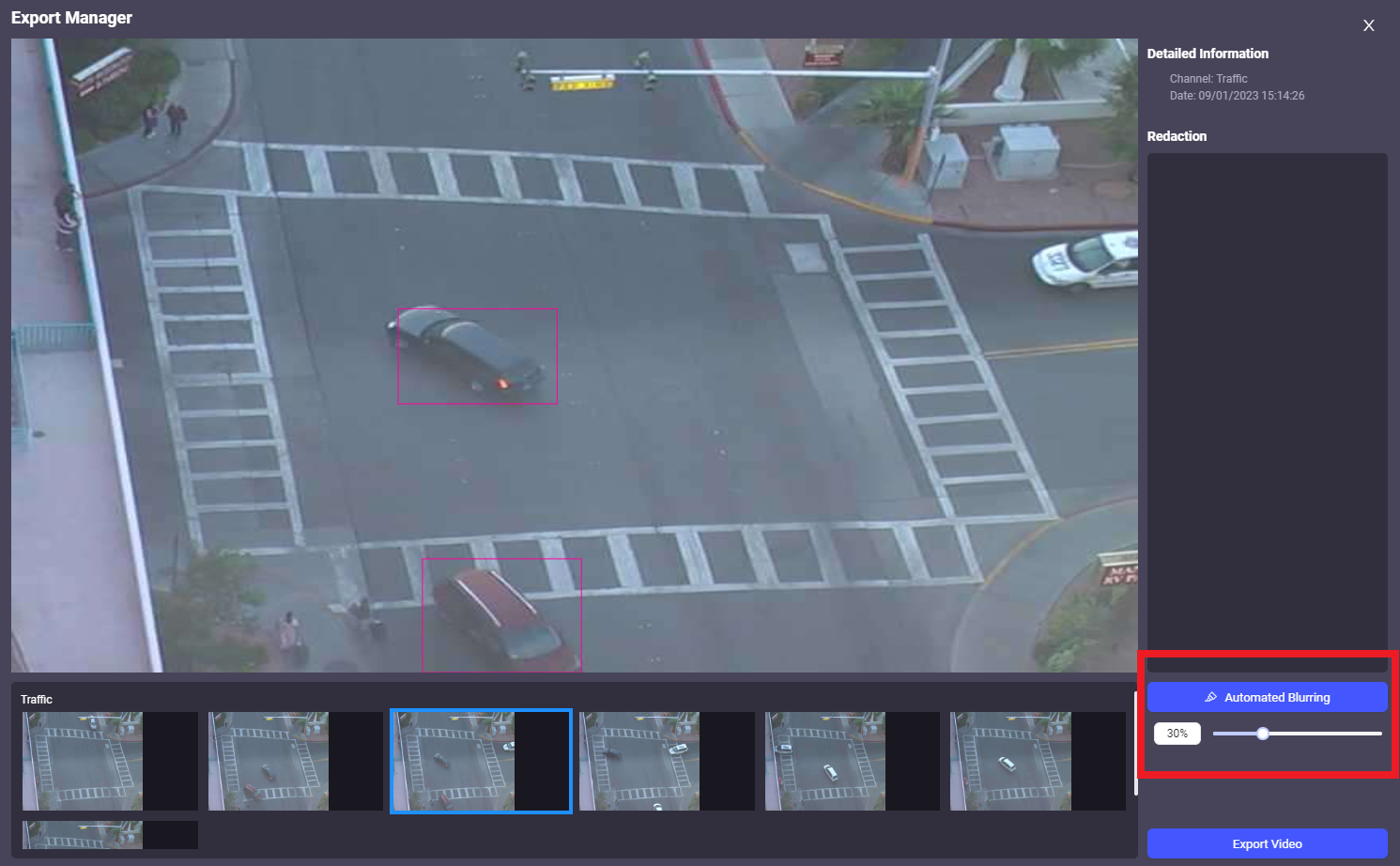
Task: Click the detection box around black sedan
Action: [477, 356]
